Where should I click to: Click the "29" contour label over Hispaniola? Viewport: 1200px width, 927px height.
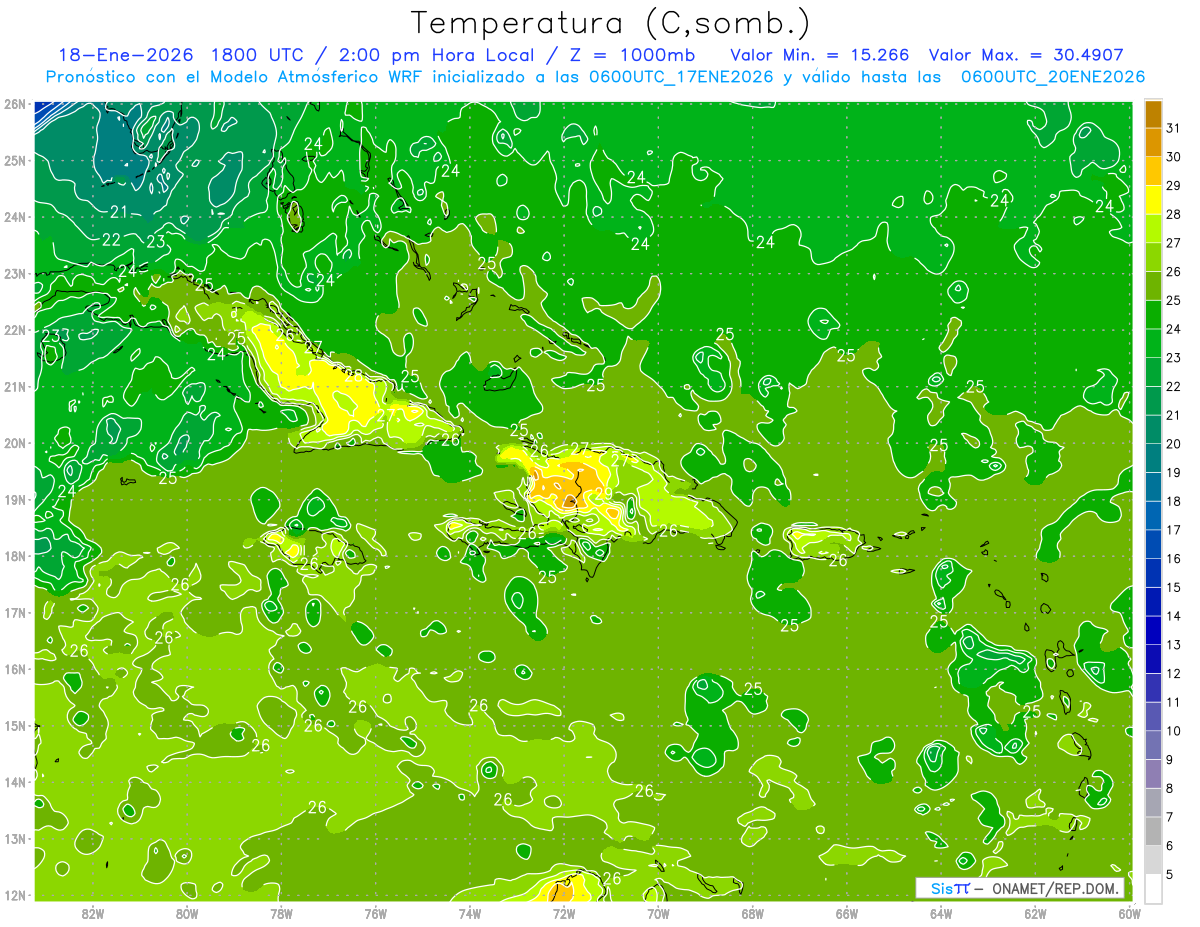coord(604,493)
